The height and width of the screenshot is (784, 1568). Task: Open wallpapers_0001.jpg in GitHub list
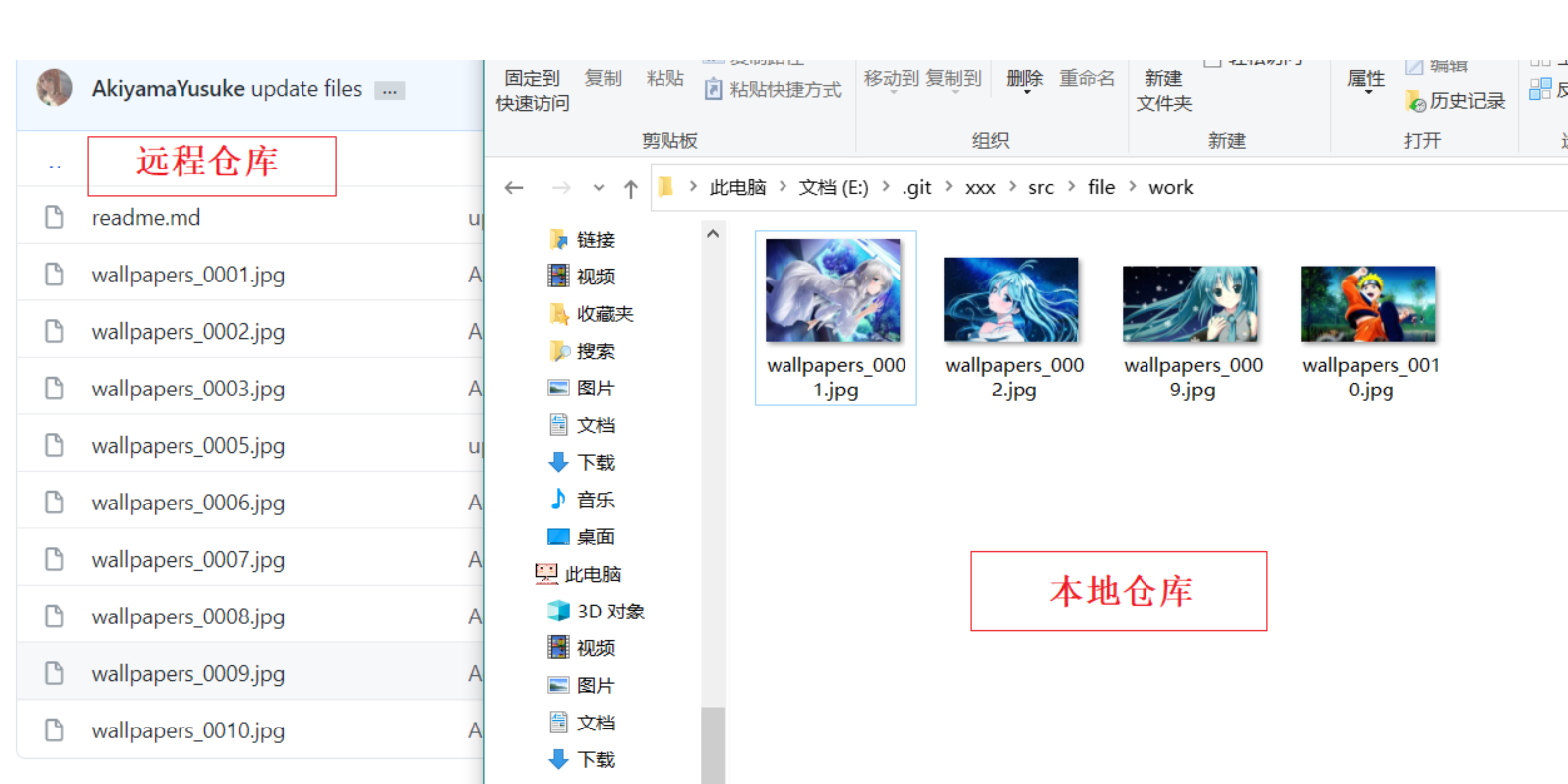coord(188,275)
